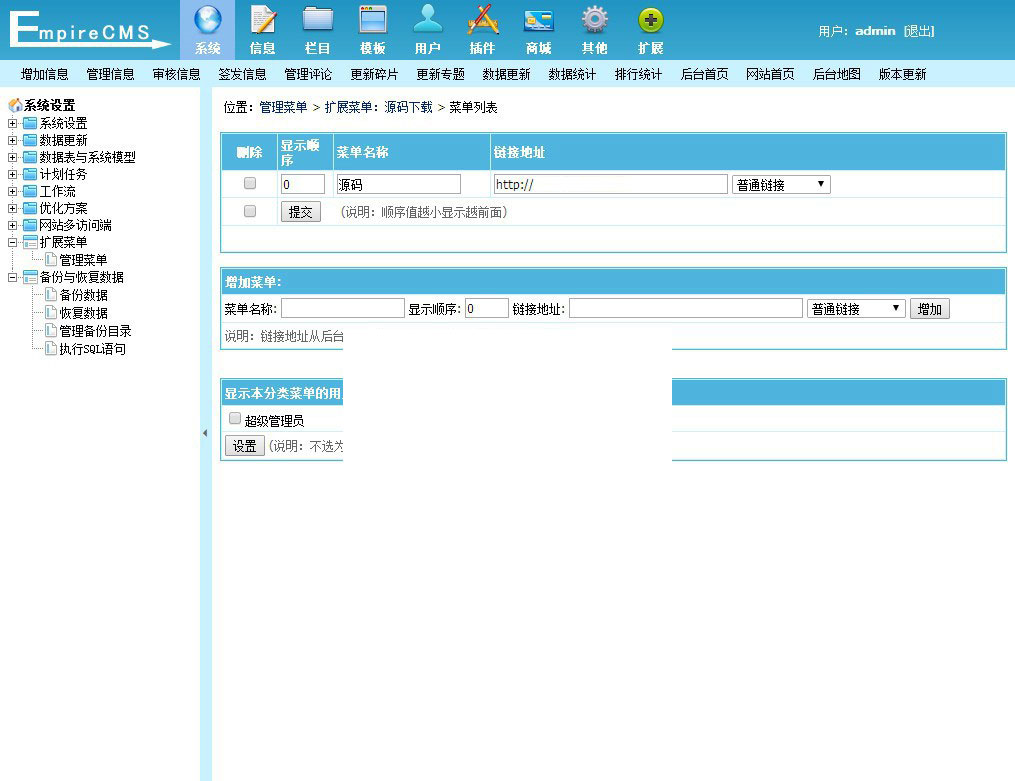The image size is (1015, 781).
Task: Open the 系统 globe icon in top navigation
Action: pyautogui.click(x=208, y=21)
